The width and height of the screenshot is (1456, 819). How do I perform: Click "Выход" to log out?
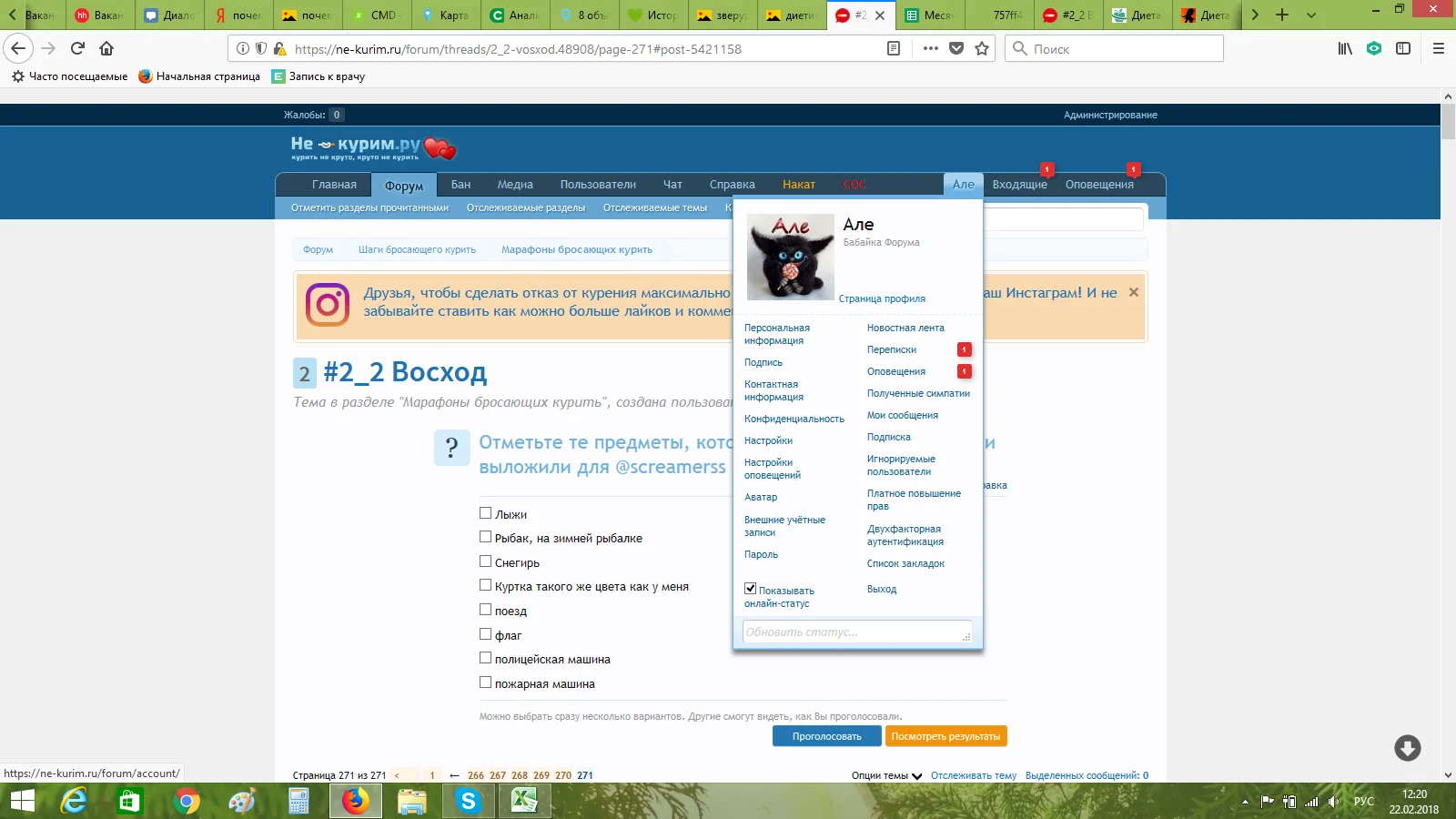pos(882,589)
